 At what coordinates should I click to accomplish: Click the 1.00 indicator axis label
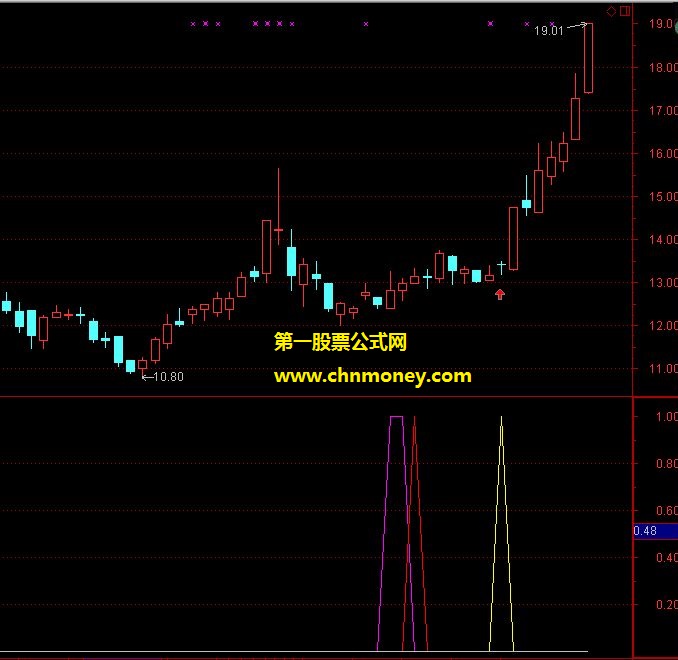tap(666, 417)
